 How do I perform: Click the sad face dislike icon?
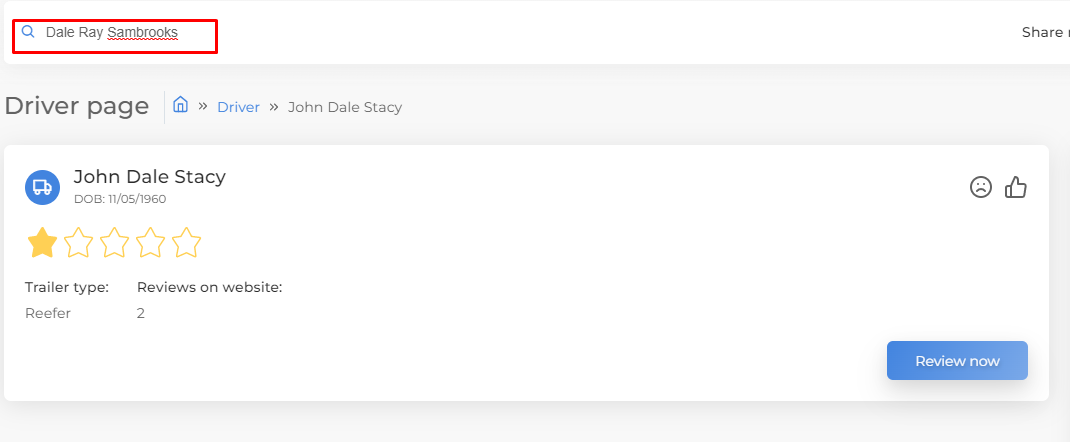pyautogui.click(x=981, y=187)
